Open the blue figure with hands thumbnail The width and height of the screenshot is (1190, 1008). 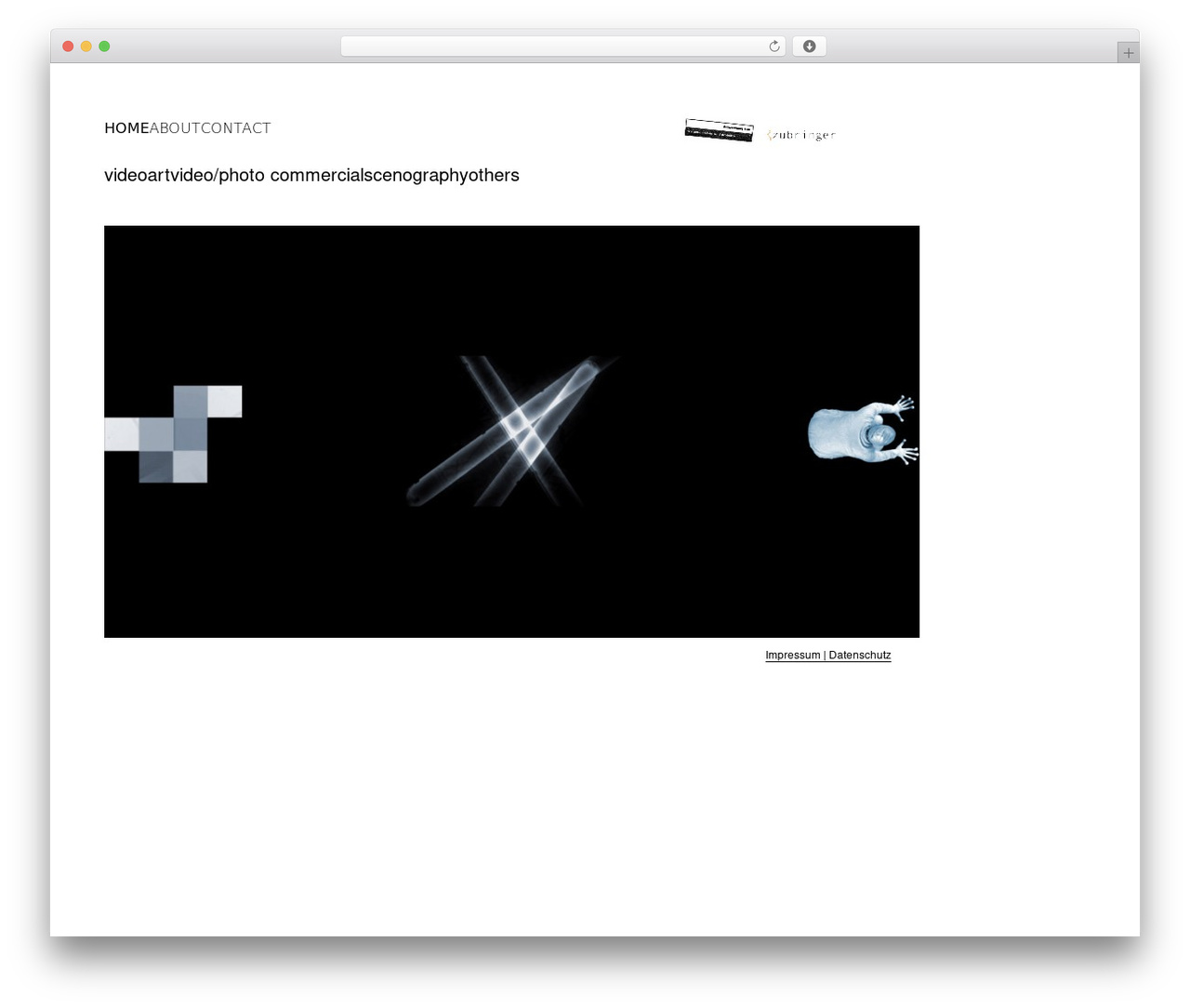pos(863,431)
